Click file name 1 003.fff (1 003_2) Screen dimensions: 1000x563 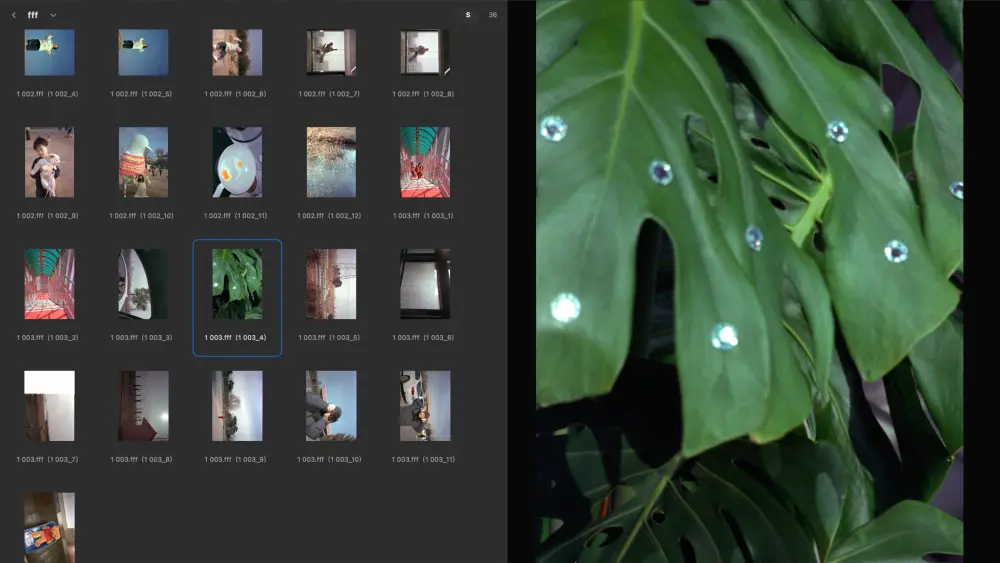tap(47, 337)
